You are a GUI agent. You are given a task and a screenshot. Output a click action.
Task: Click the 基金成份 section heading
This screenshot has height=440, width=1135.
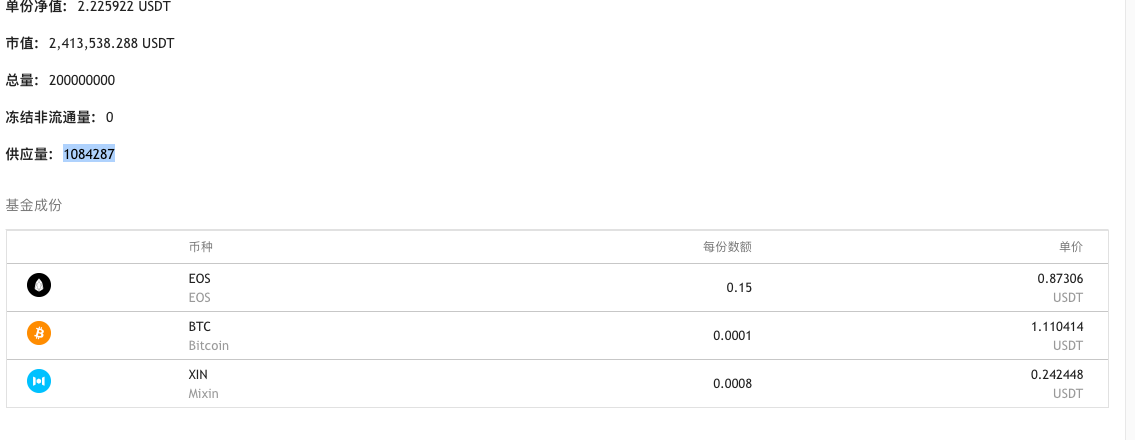coord(34,205)
